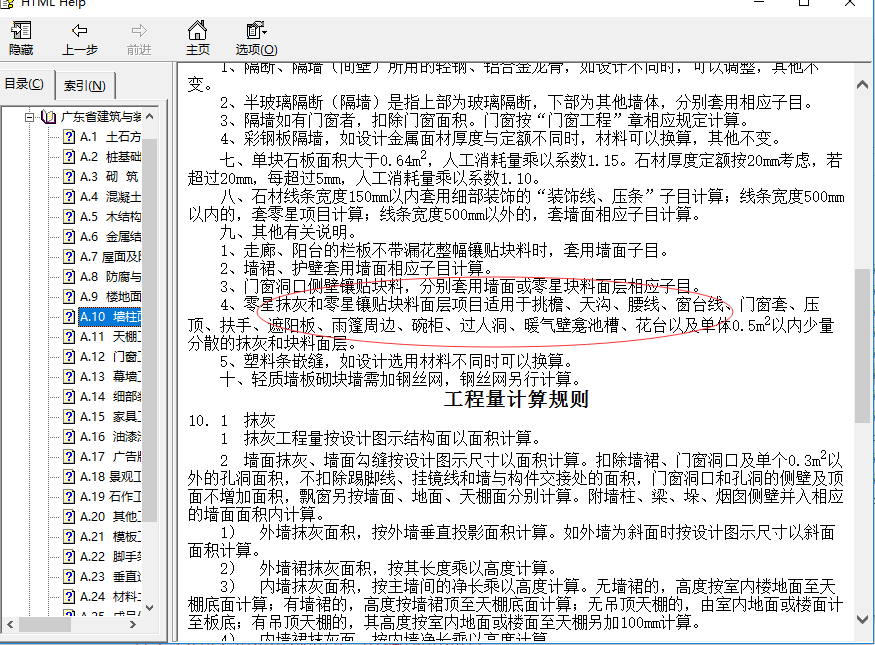
Task: Open topic A.7 屋面
Action: pos(110,257)
